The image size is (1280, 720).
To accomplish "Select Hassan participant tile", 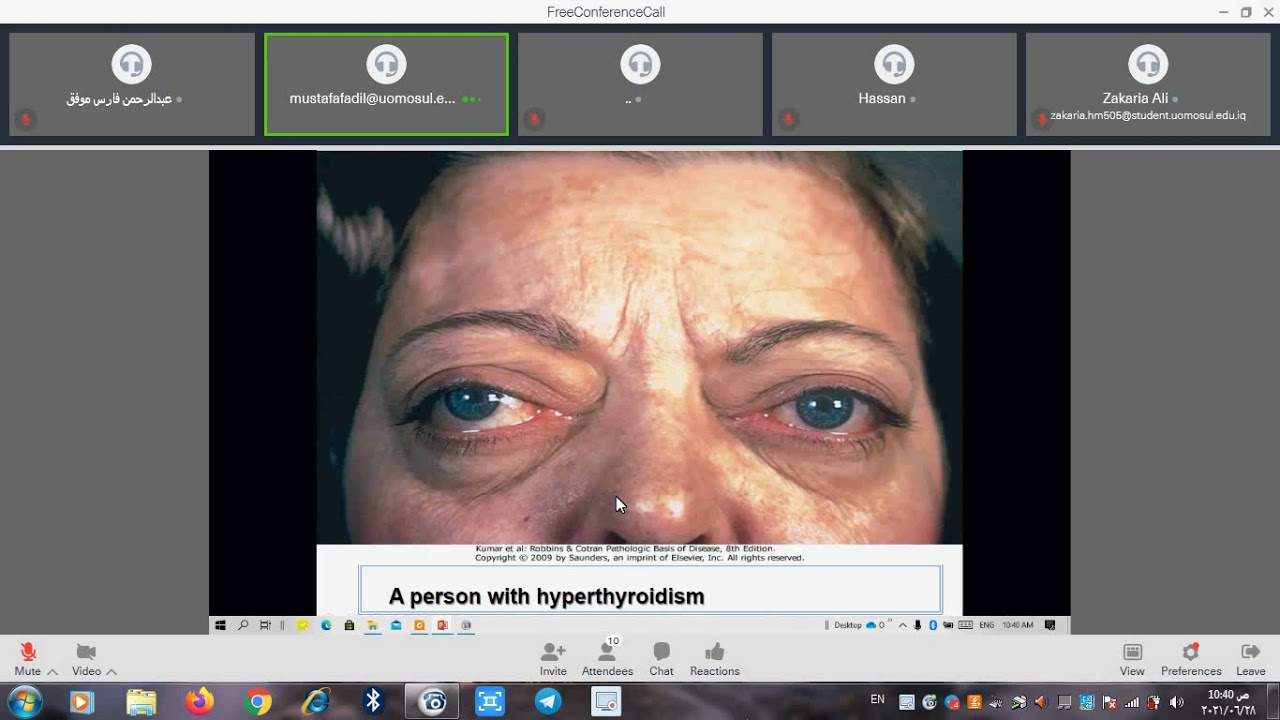I will pyautogui.click(x=894, y=85).
